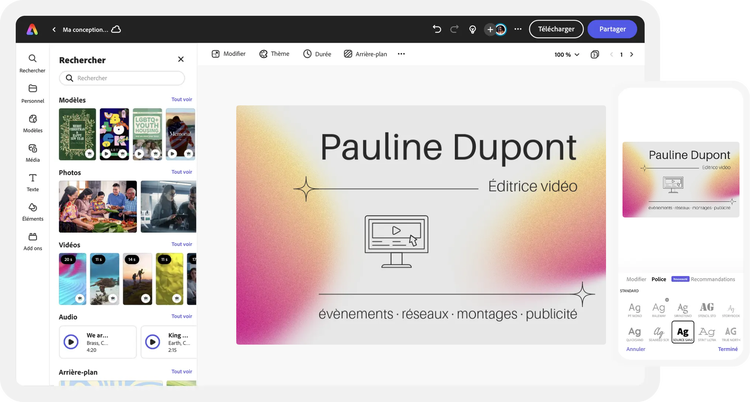Open the Personnel sidebar section
Image resolution: width=750 pixels, height=402 pixels.
[x=33, y=93]
